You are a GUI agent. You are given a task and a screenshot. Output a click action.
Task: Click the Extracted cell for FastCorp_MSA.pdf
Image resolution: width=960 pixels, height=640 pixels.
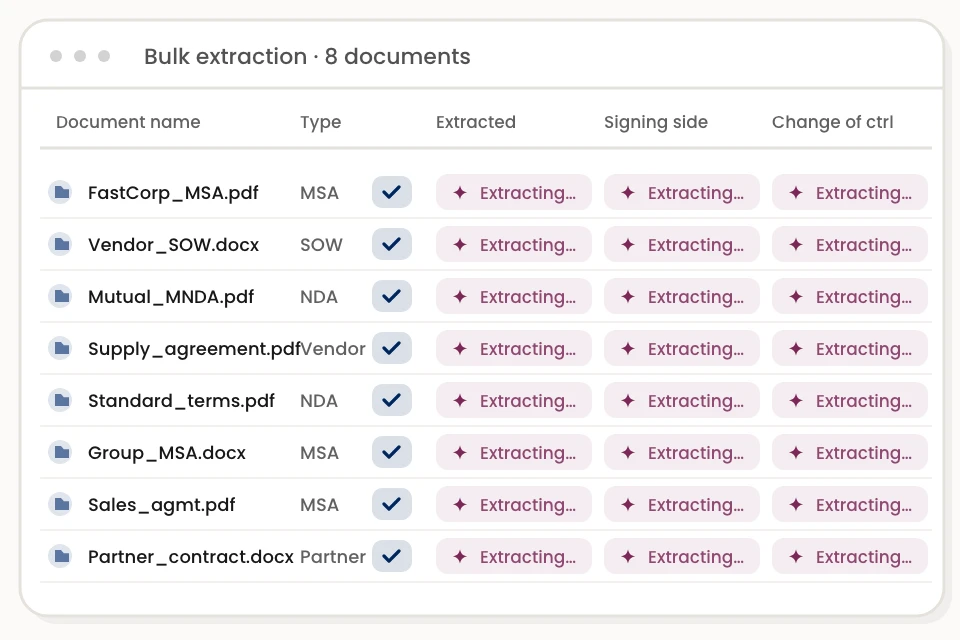(x=514, y=192)
